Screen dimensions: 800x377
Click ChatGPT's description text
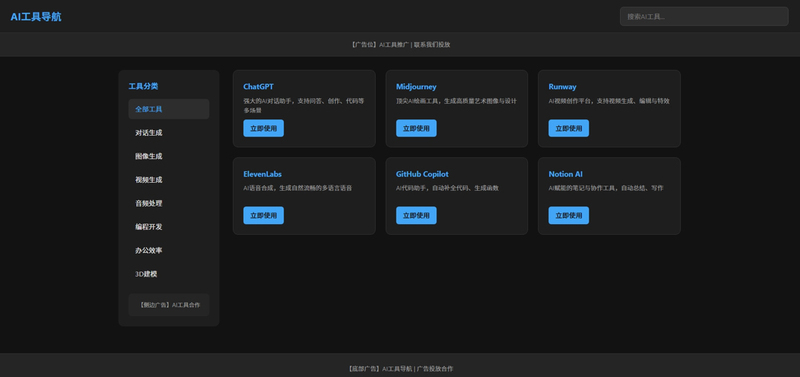(x=304, y=106)
